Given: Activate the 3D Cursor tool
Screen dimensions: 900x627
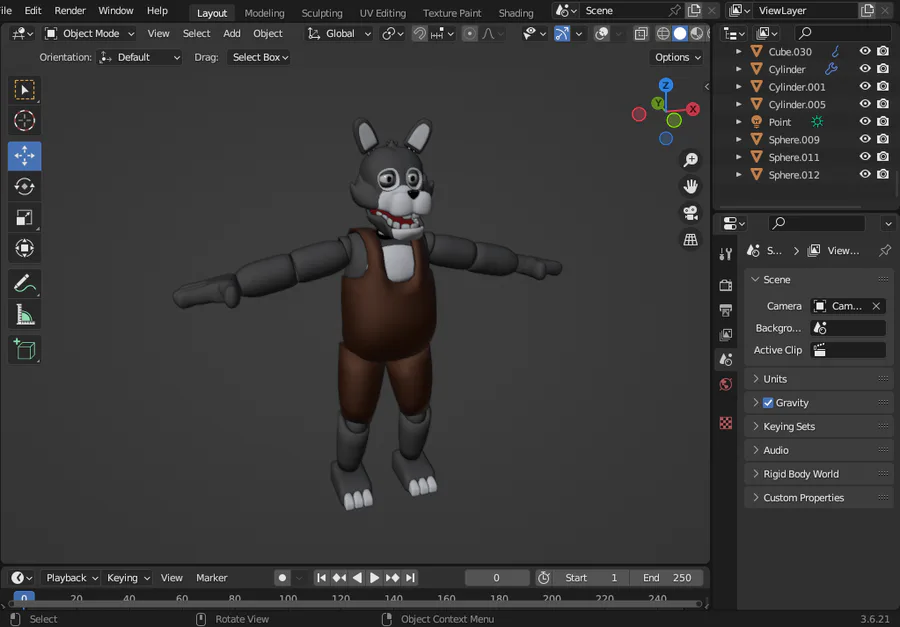Looking at the screenshot, I should click(24, 121).
